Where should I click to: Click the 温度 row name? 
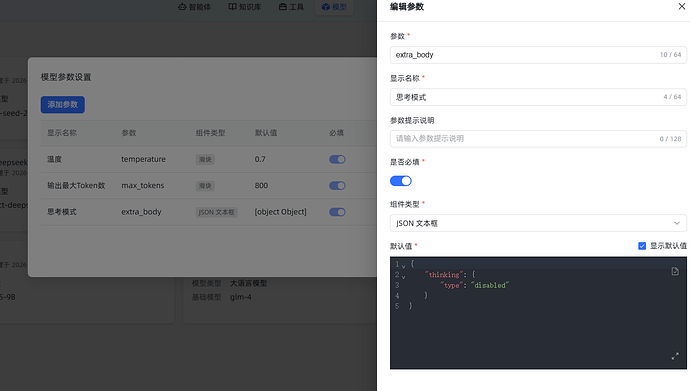(55, 159)
